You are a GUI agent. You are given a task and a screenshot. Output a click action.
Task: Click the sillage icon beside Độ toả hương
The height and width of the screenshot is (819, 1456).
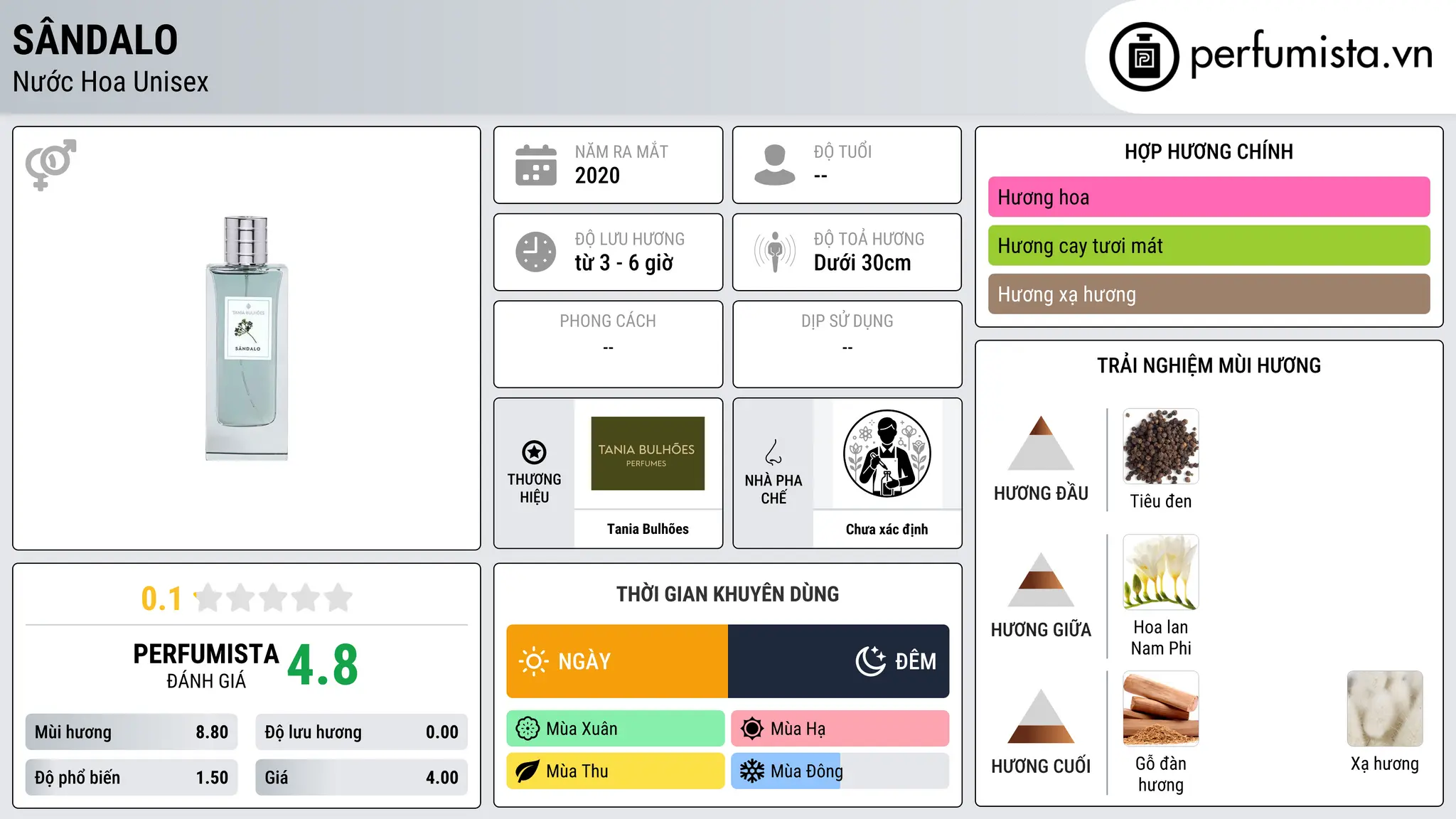click(775, 252)
